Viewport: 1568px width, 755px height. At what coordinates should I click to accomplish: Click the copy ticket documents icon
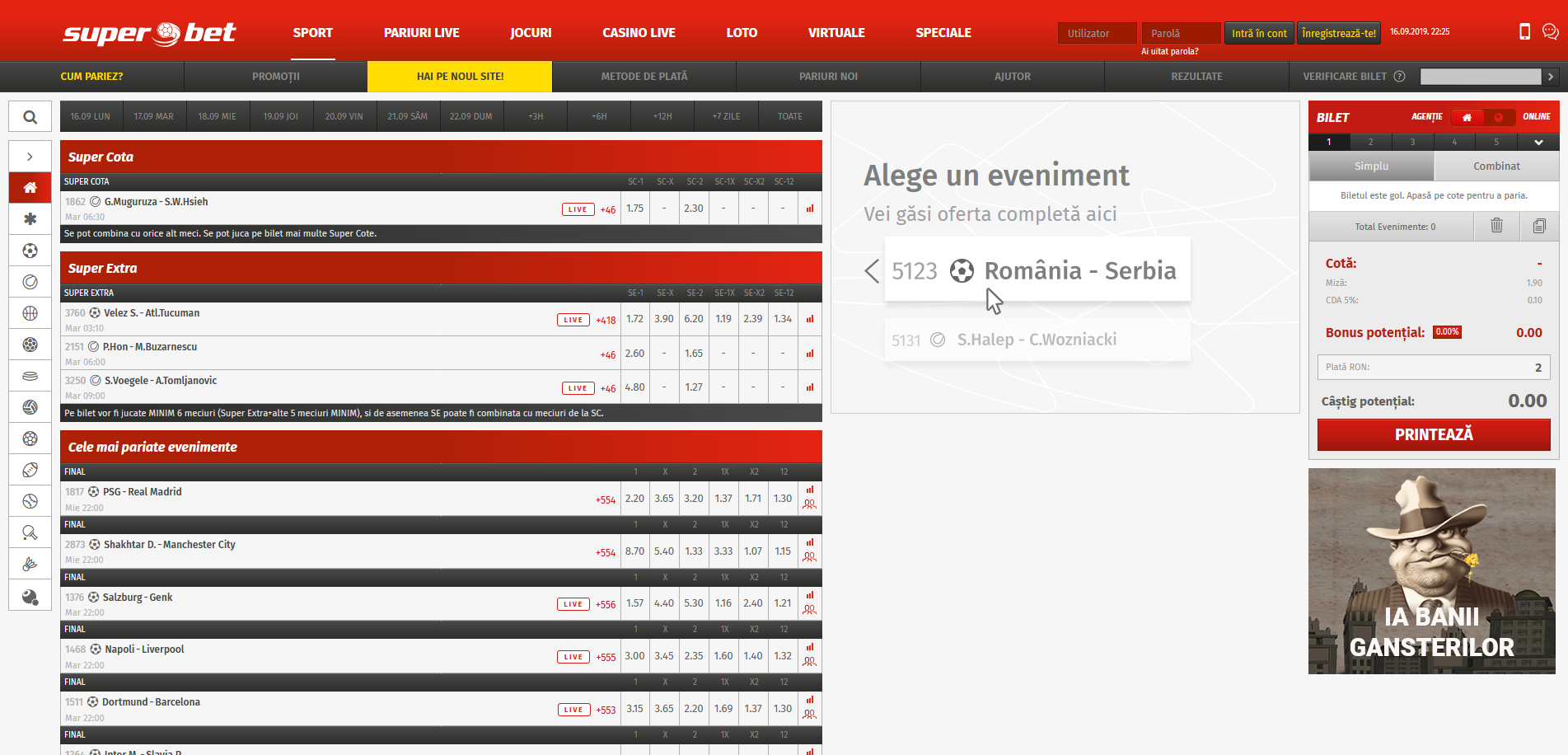tap(1539, 226)
